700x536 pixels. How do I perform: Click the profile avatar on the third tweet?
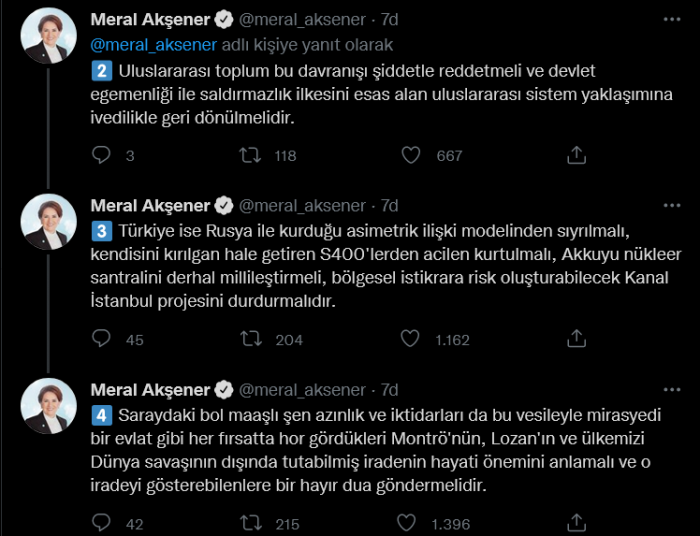pos(49,405)
